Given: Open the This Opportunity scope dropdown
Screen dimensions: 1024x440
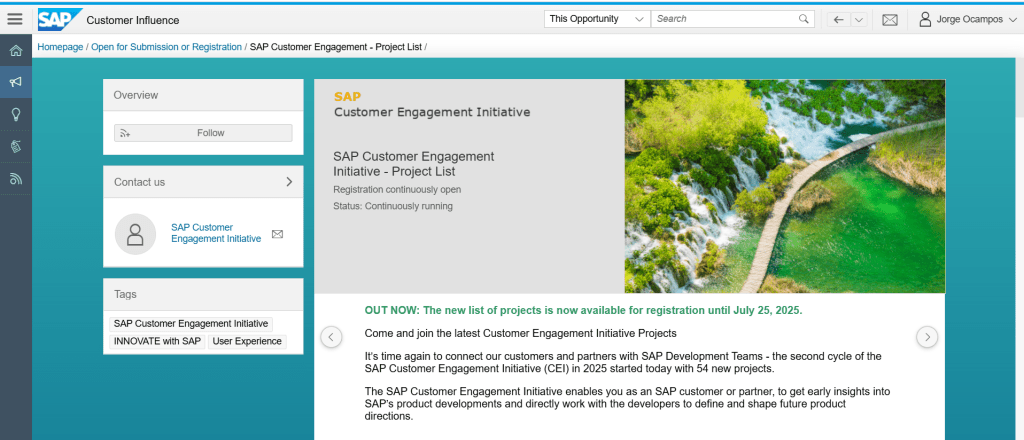Looking at the screenshot, I should 596,19.
